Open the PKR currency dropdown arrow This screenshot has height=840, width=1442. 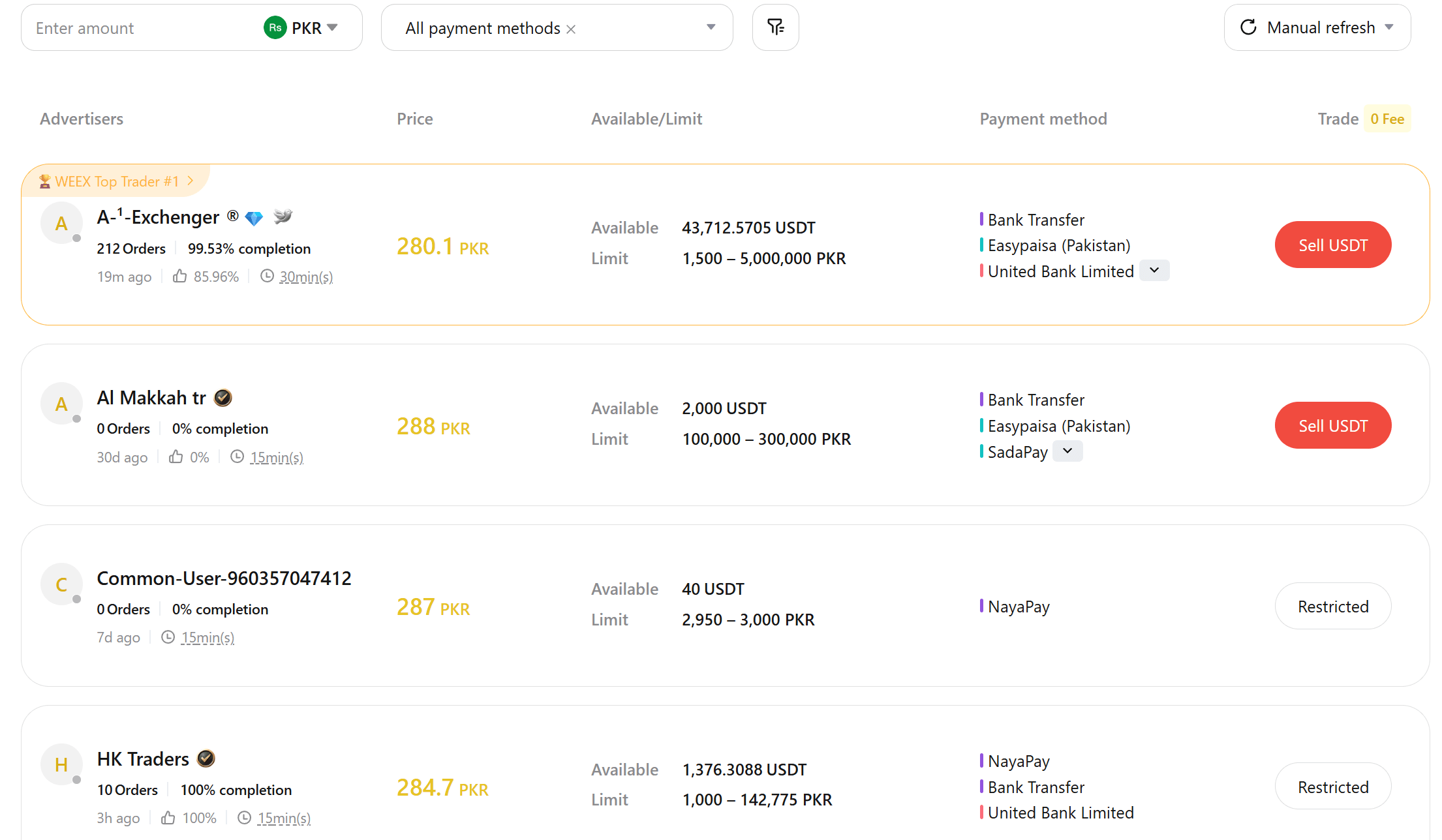332,27
